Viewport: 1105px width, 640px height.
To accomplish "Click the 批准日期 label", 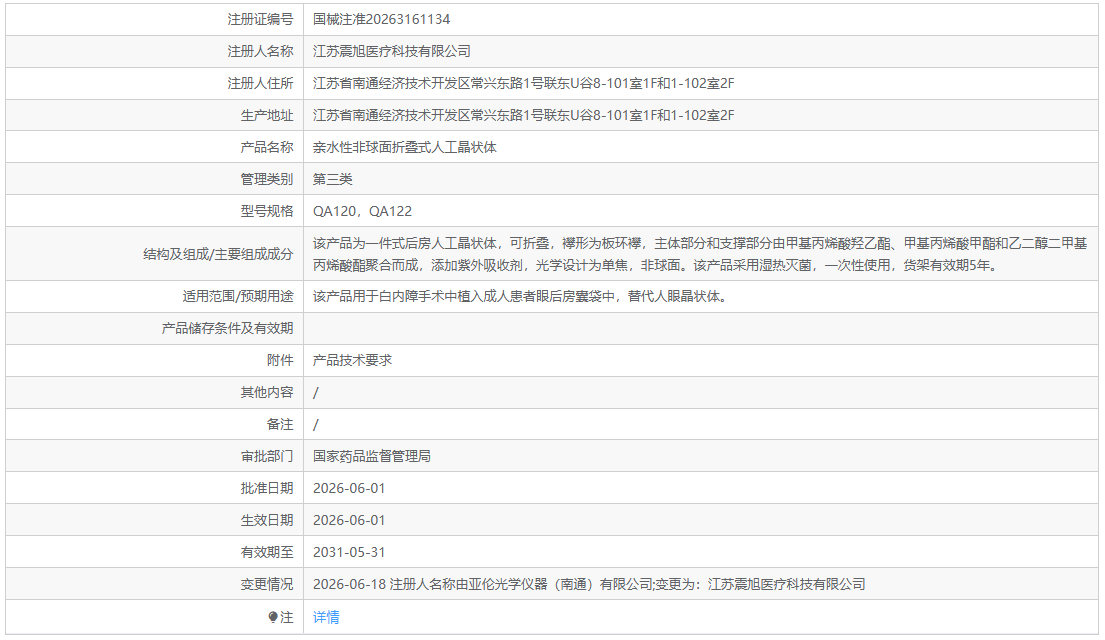I will pyautogui.click(x=267, y=488).
